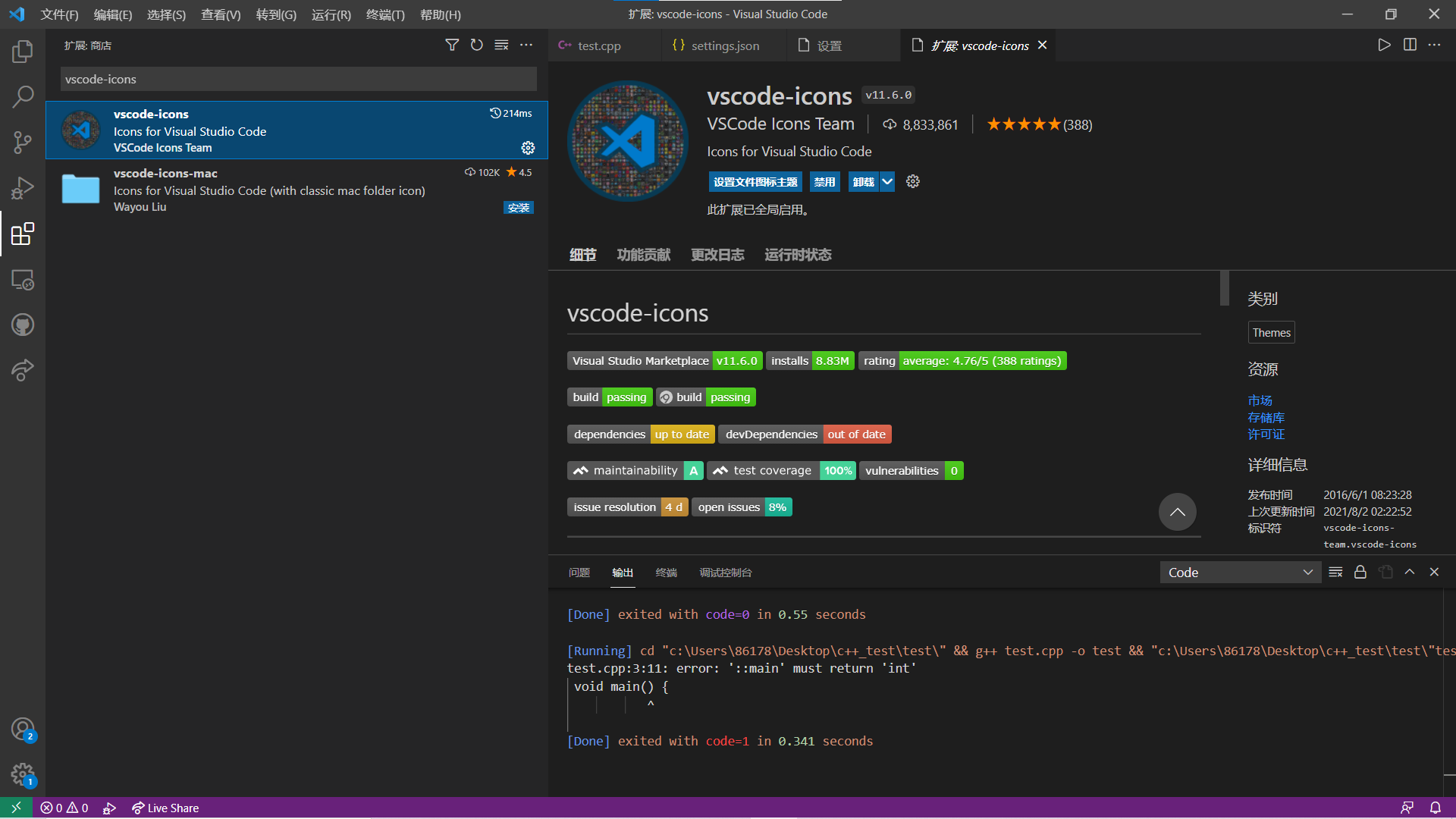Start Live Share from status bar
This screenshot has height=819, width=1456.
[x=165, y=808]
